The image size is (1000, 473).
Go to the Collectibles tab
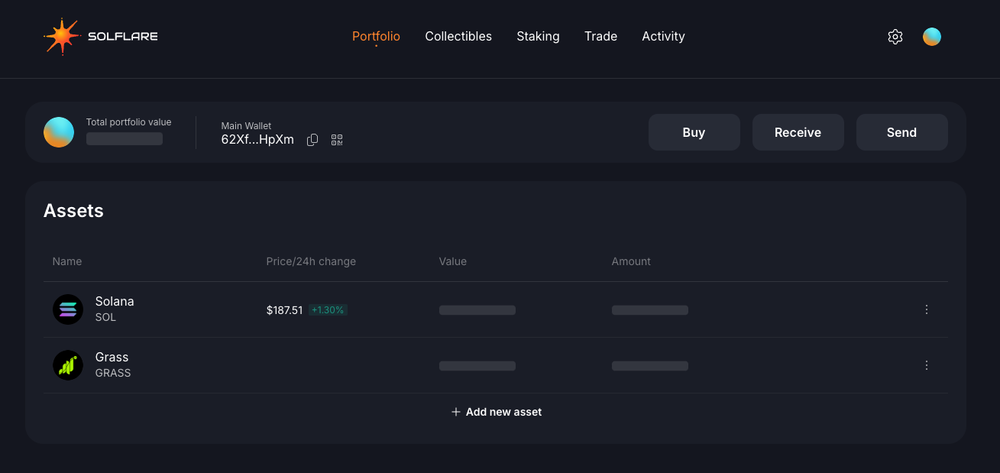(x=458, y=36)
